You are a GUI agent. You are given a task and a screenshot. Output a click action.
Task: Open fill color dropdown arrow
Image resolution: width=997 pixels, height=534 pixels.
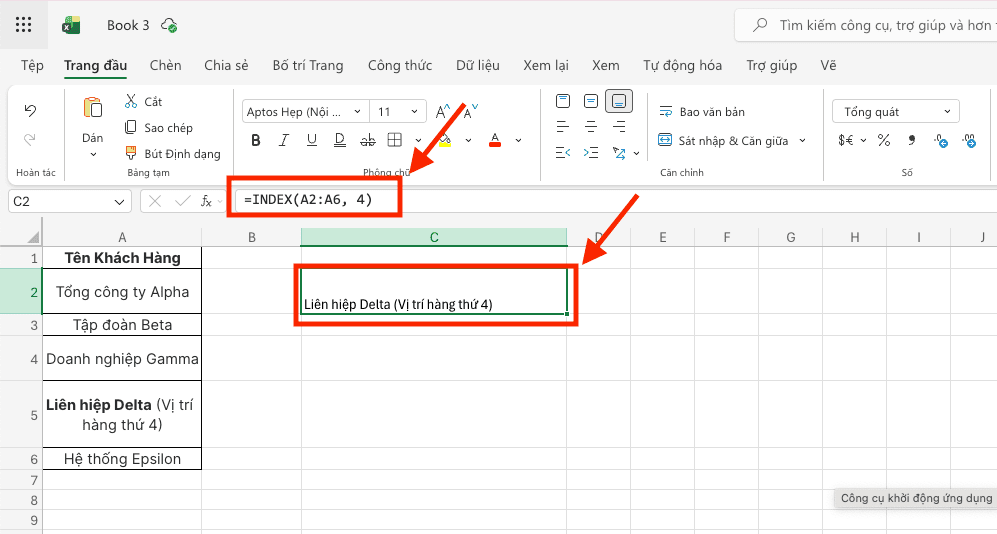click(x=469, y=140)
